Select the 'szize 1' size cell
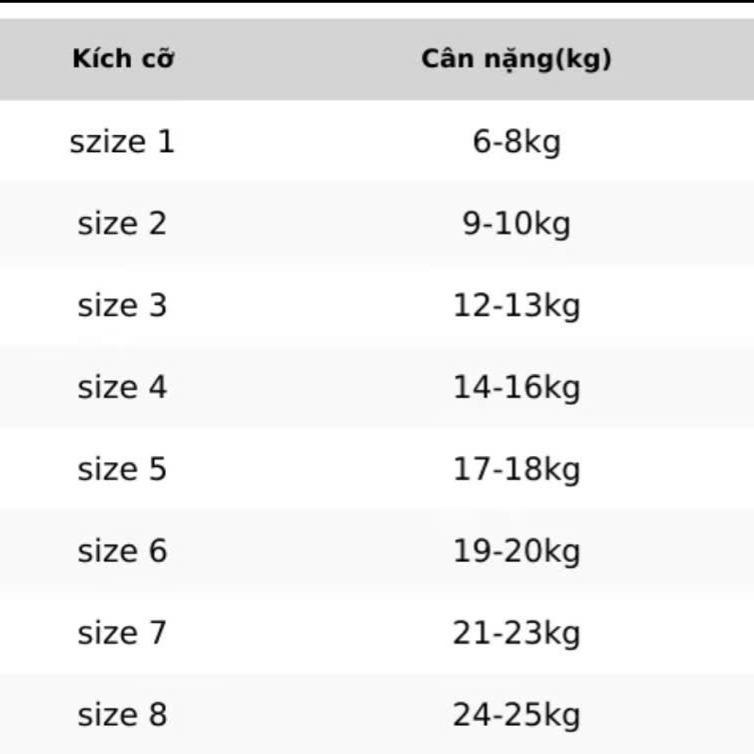754x754 pixels. point(122,142)
